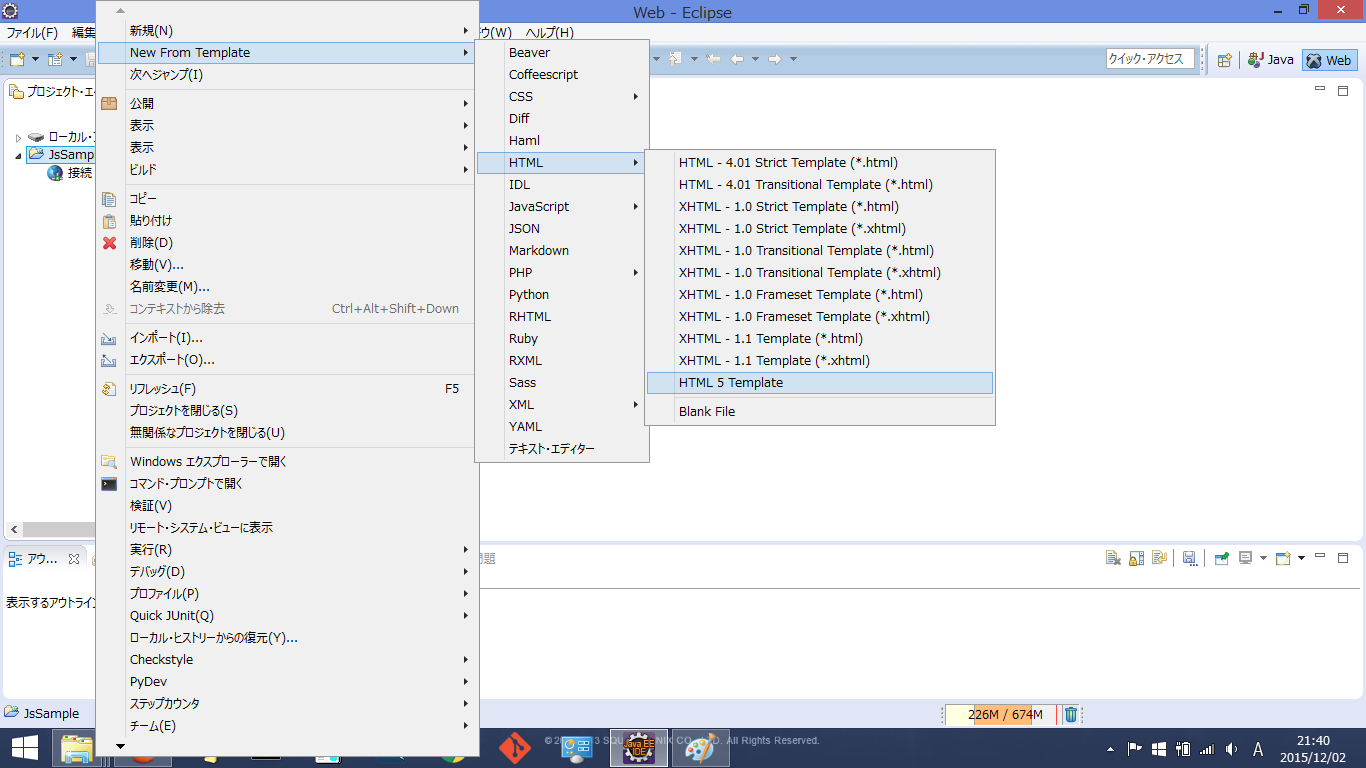Viewport: 1366px width, 768px height.
Task: Click the 貼り付け paste icon entry
Action: 287,220
